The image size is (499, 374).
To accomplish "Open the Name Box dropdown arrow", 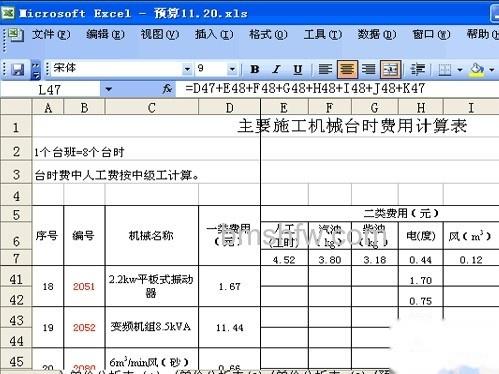I will [108, 89].
